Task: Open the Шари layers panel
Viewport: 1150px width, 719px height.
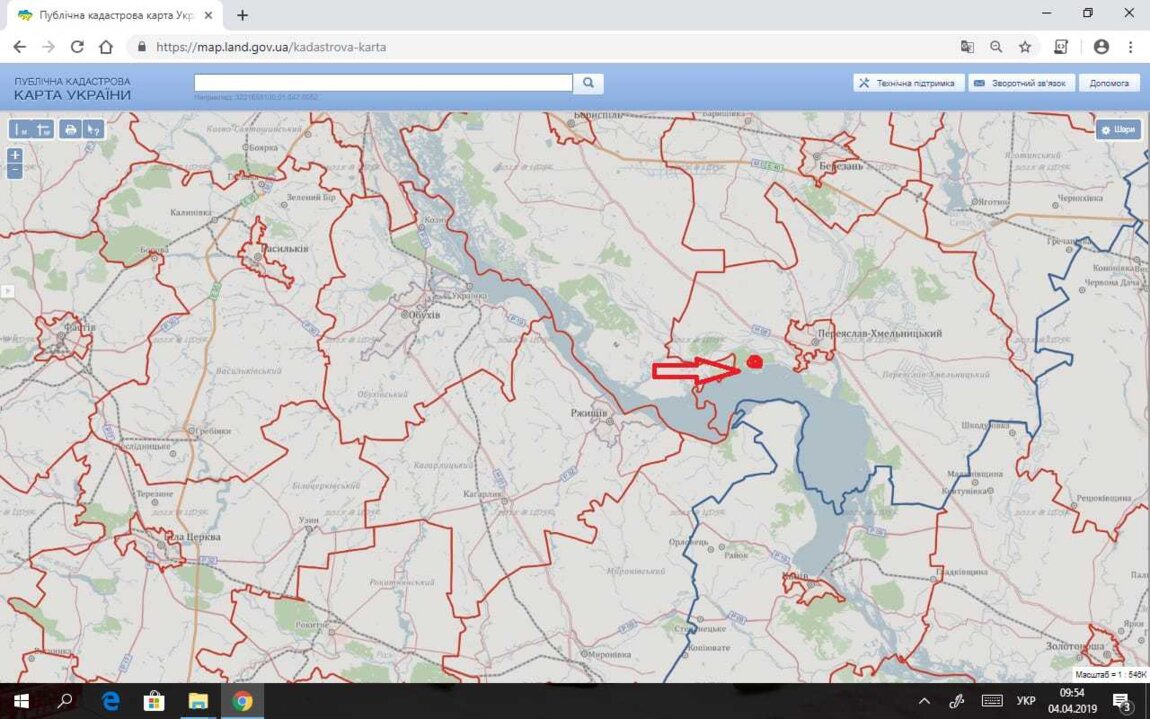Action: pyautogui.click(x=1117, y=130)
